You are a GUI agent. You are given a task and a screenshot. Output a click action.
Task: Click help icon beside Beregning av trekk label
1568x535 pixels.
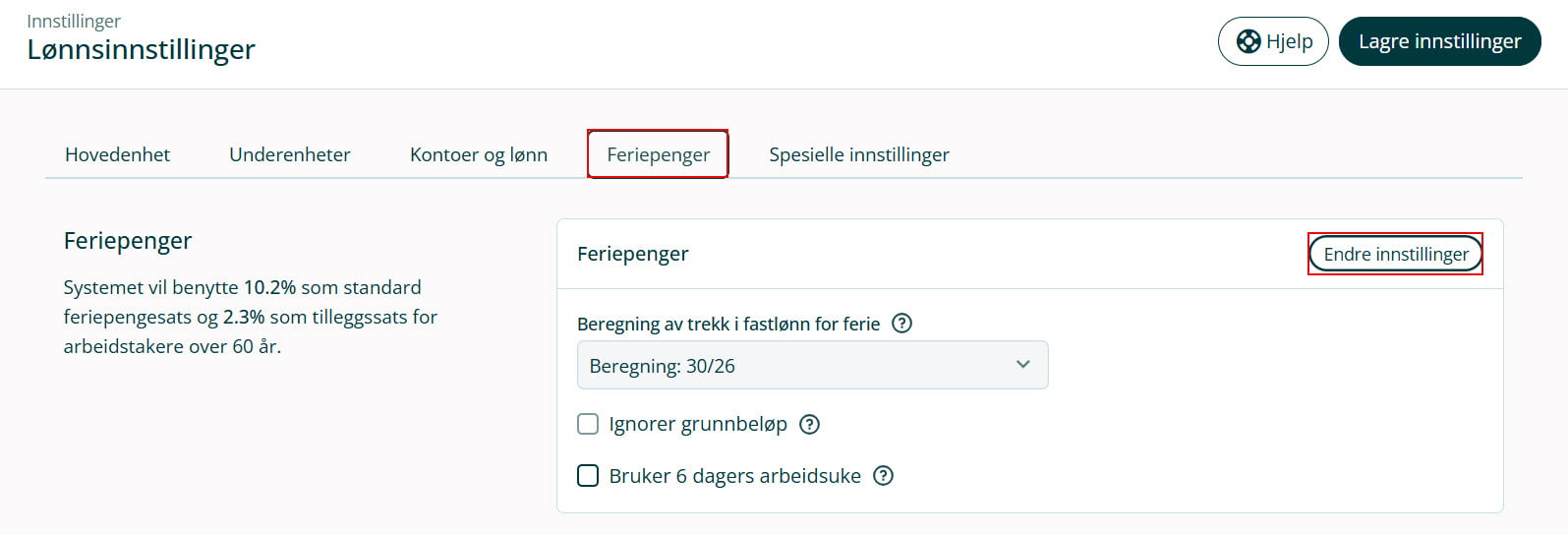pos(901,324)
